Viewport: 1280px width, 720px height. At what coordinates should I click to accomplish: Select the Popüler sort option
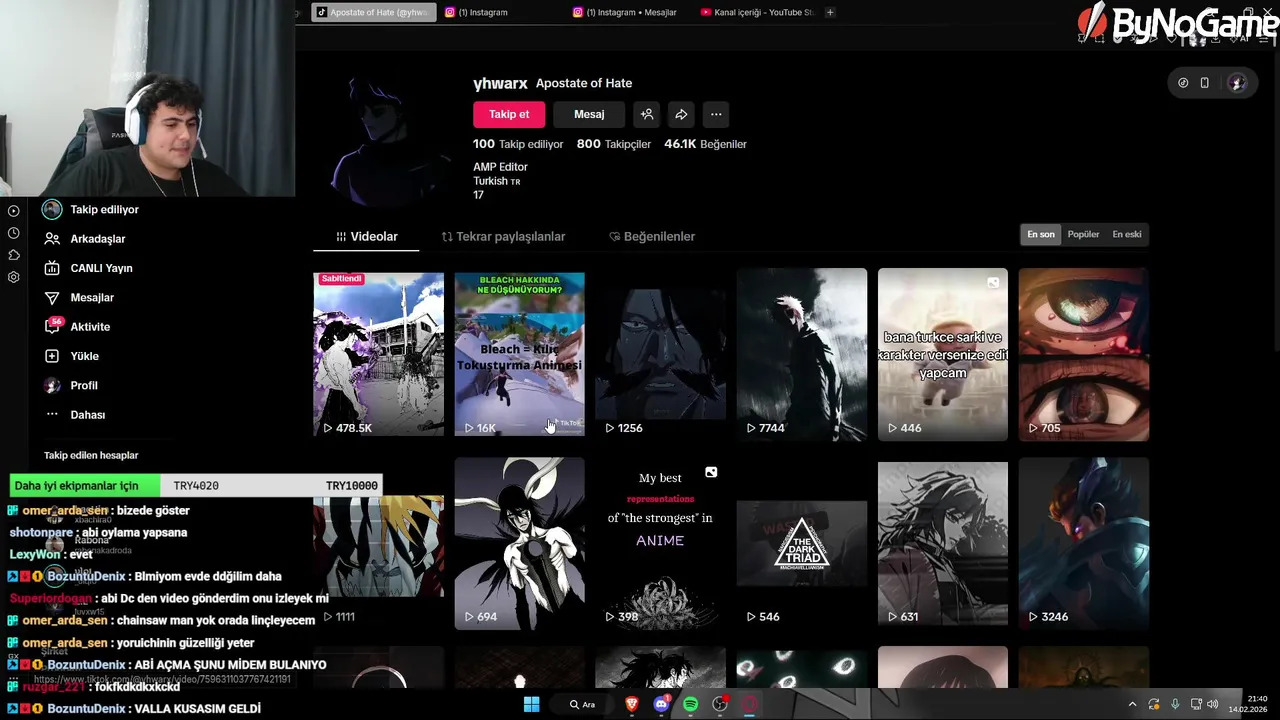[x=1083, y=234]
